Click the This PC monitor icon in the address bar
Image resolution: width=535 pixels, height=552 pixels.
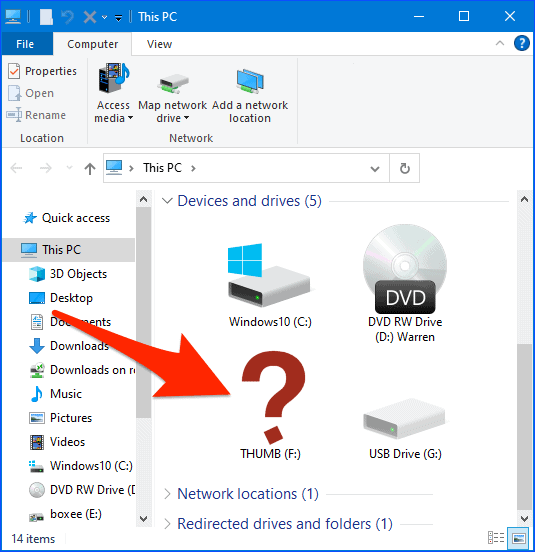pyautogui.click(x=114, y=167)
